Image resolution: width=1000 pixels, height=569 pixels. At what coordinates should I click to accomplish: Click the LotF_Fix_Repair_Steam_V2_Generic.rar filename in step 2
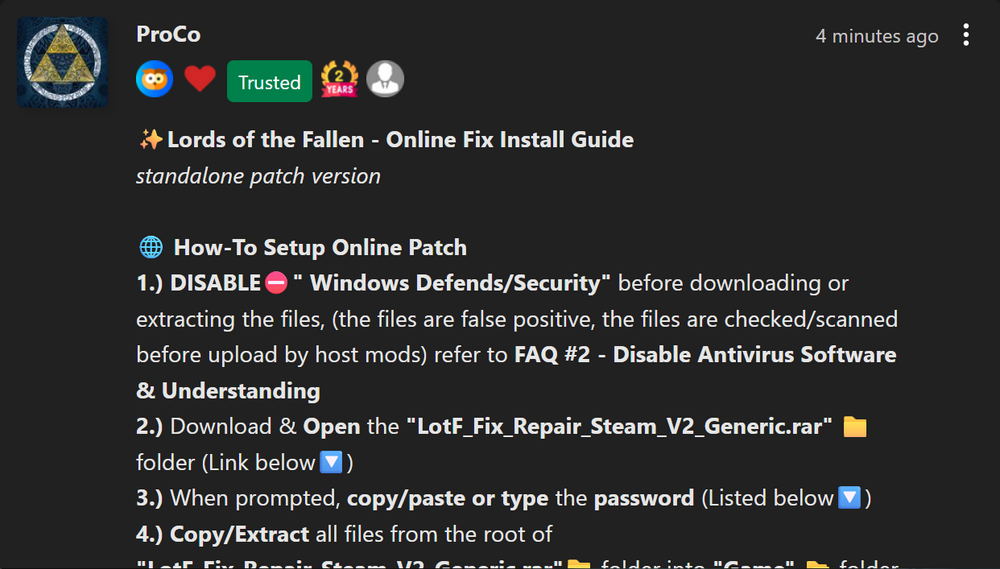pos(620,427)
